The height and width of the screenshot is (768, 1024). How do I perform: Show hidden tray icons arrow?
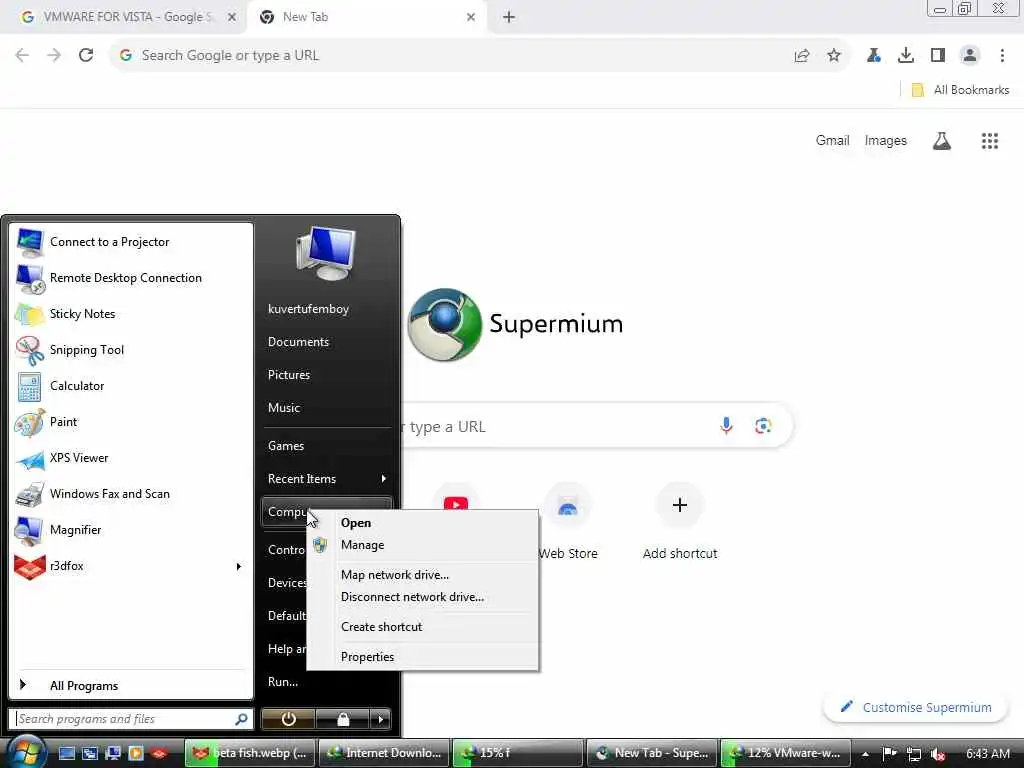coord(865,754)
